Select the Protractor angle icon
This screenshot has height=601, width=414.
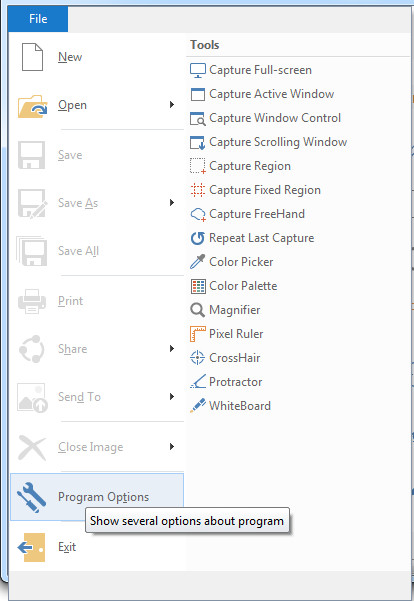pos(198,382)
